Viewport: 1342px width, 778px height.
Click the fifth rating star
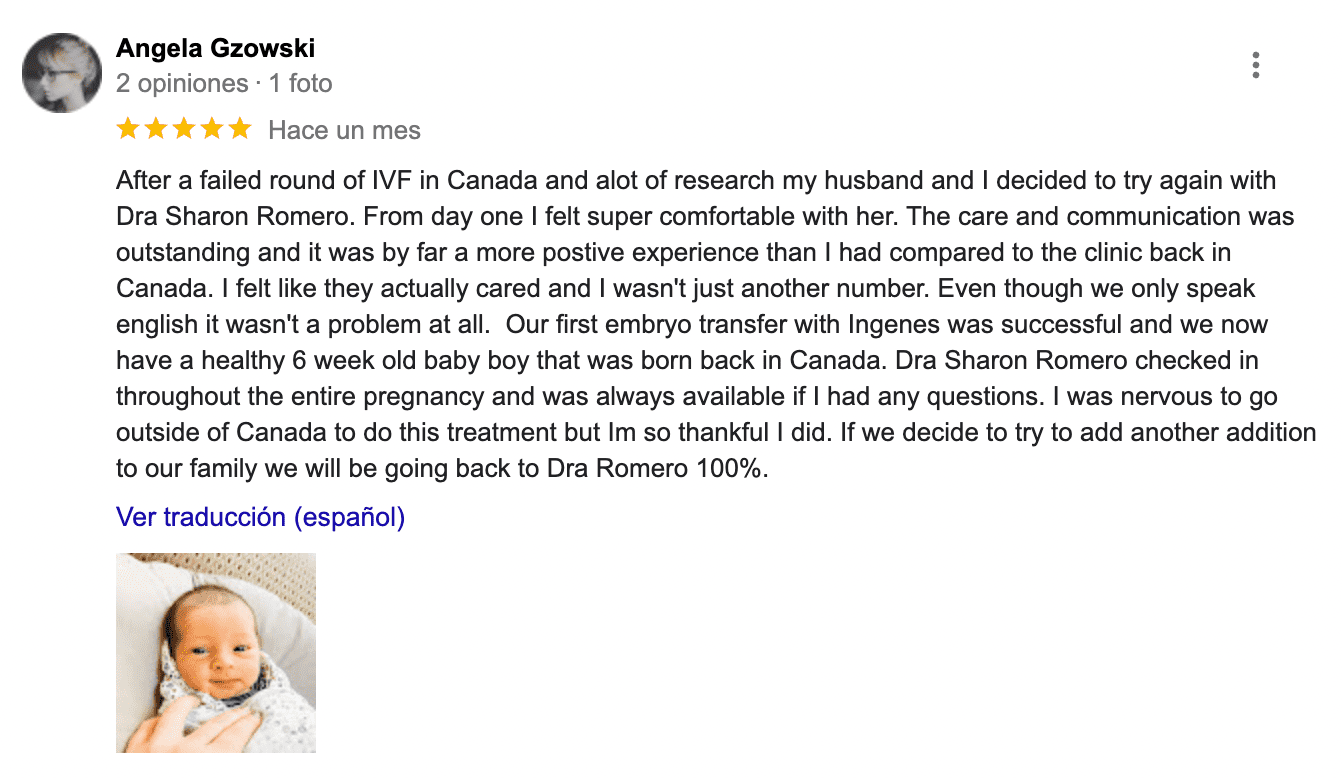click(239, 129)
